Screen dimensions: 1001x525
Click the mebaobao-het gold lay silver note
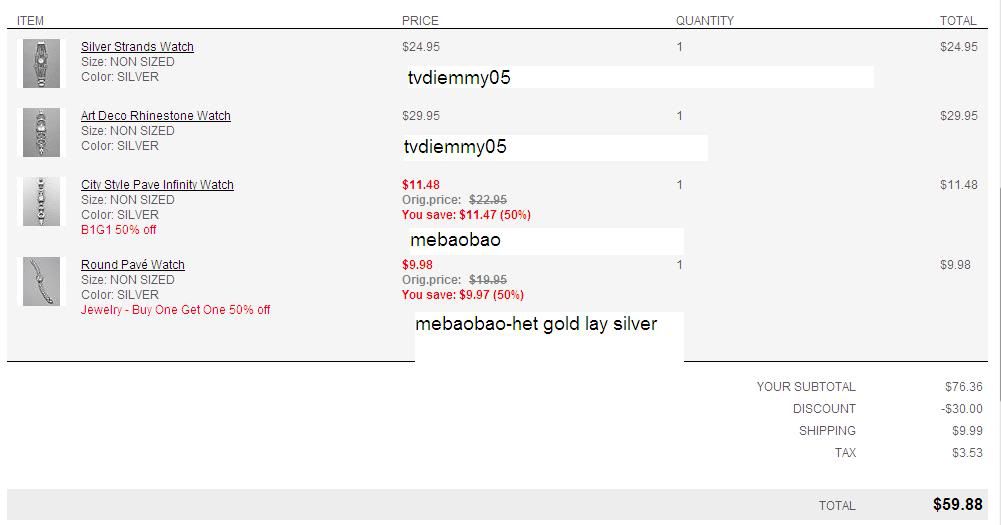[x=548, y=335]
